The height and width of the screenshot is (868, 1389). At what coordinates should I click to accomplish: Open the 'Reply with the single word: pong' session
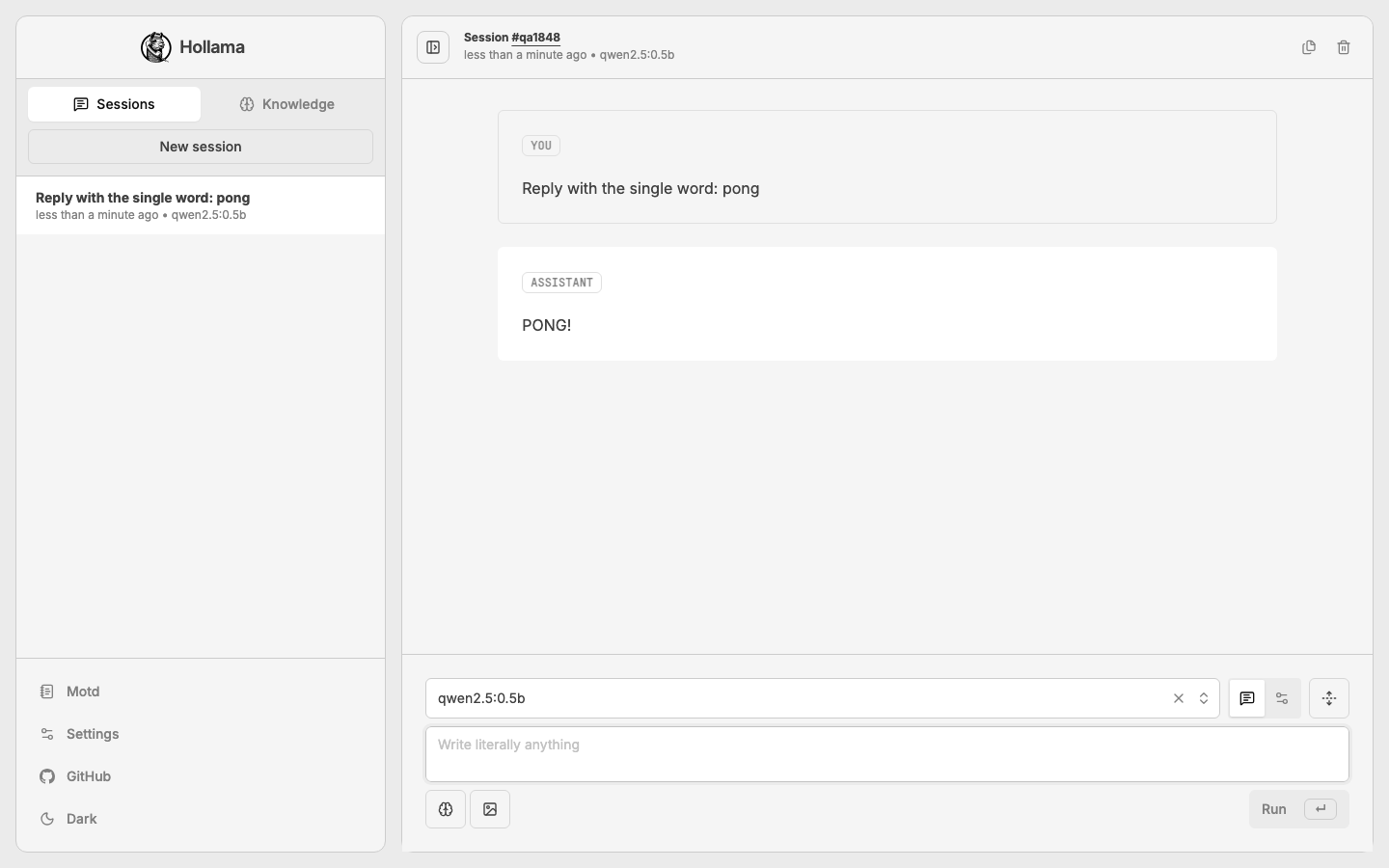(201, 205)
